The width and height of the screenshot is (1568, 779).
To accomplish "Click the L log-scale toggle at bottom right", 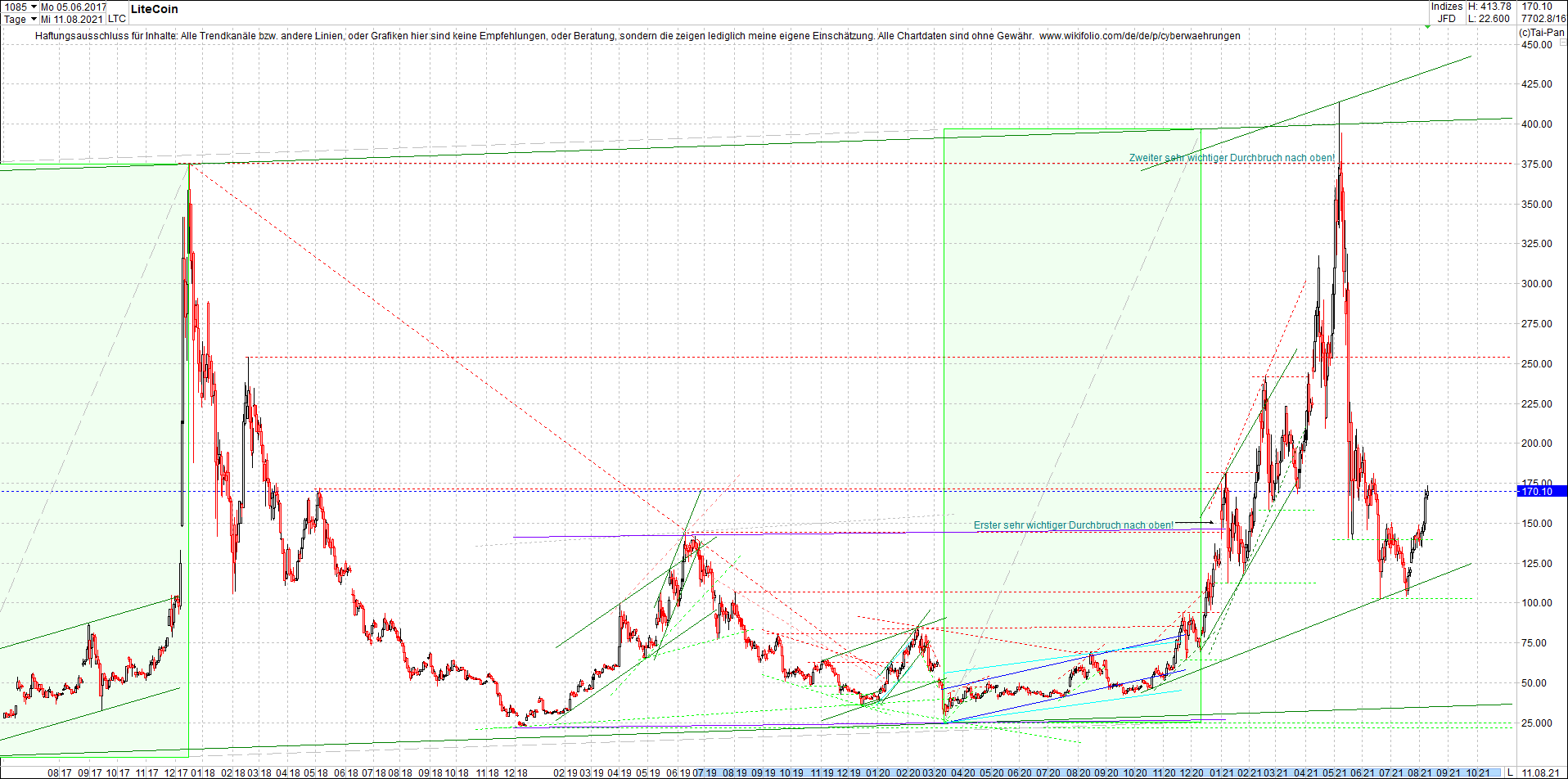I will tap(1510, 772).
